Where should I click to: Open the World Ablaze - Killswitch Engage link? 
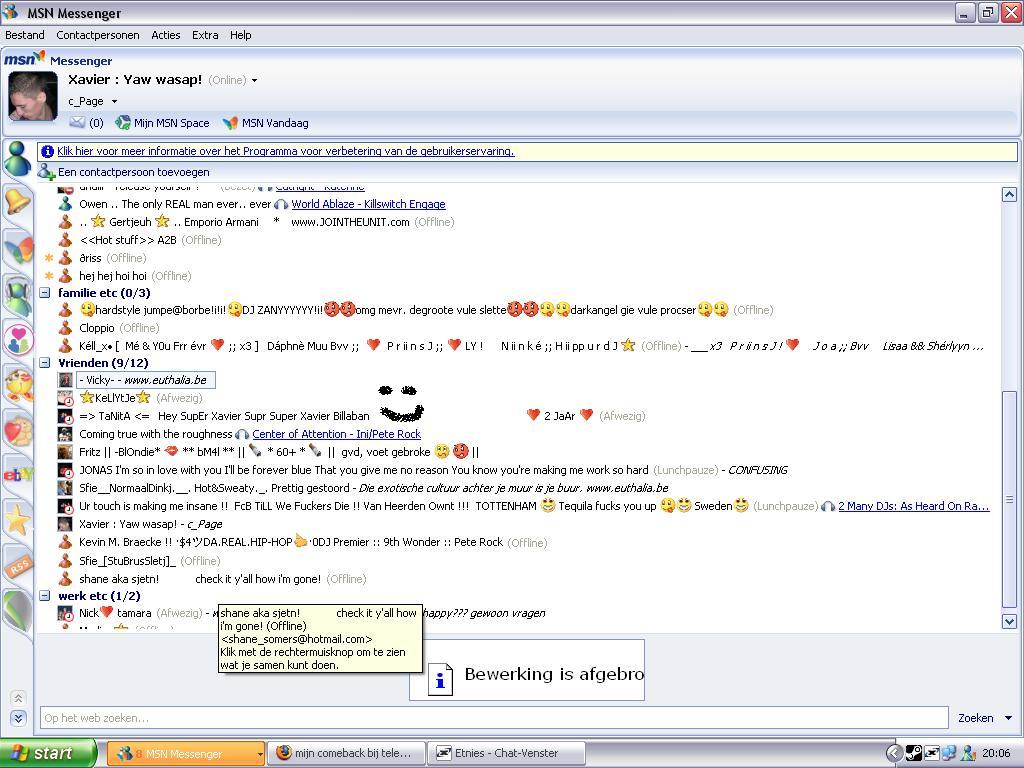[x=368, y=204]
